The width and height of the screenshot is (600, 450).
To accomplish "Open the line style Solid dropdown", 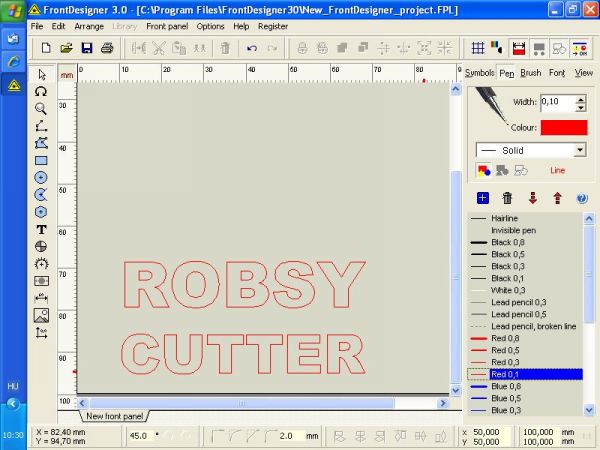I will point(529,150).
